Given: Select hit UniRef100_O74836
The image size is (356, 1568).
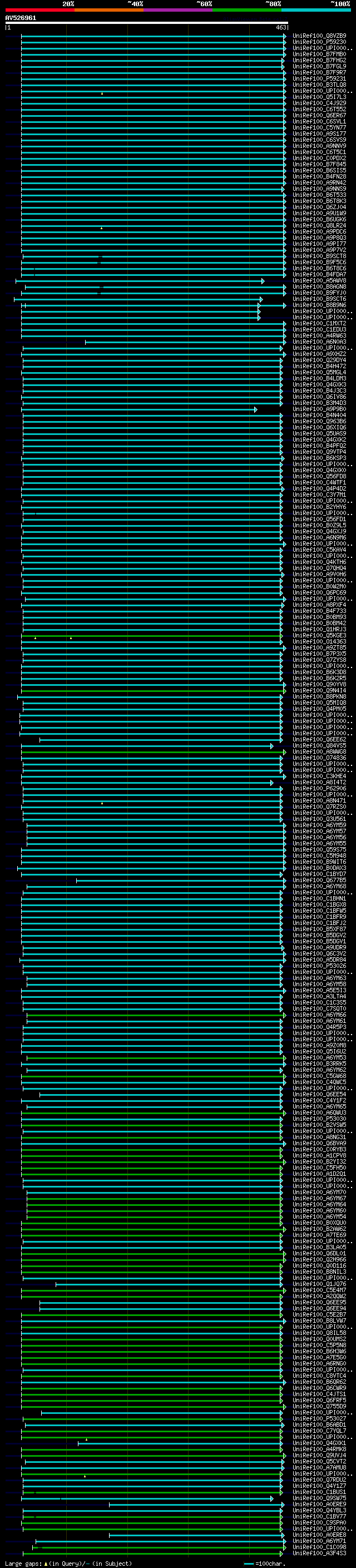Looking at the screenshot, I should click(319, 758).
